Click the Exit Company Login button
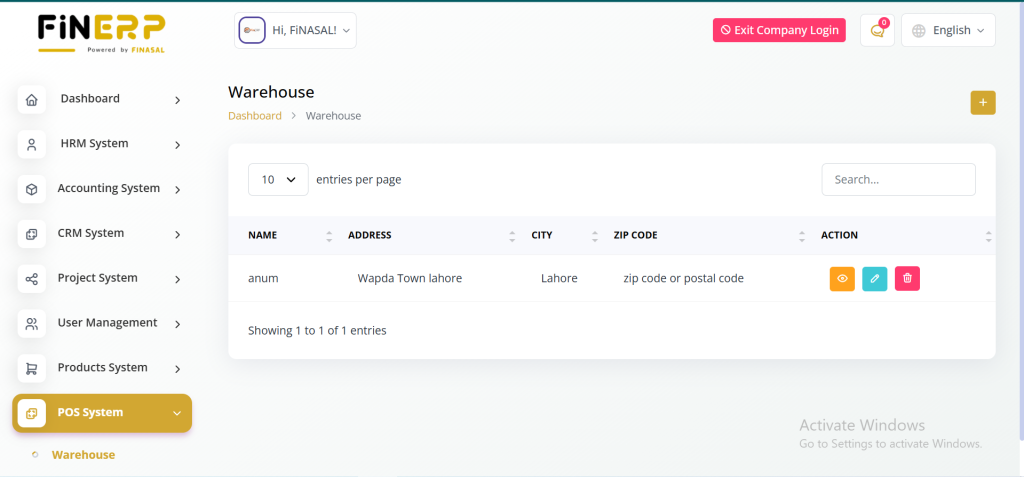 click(x=779, y=31)
